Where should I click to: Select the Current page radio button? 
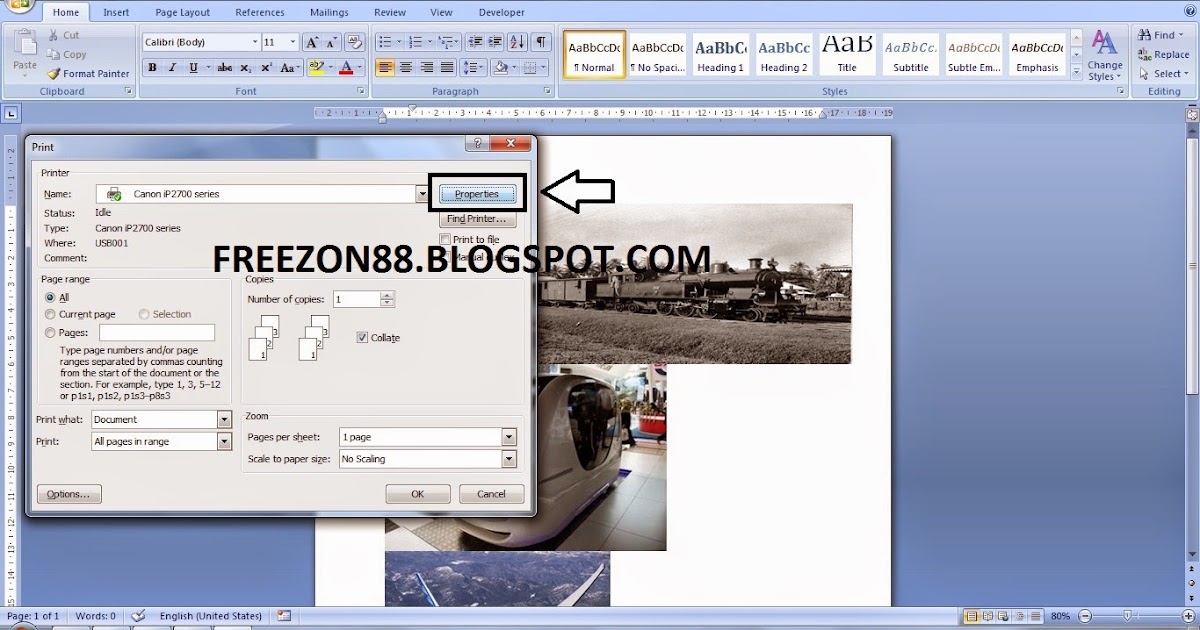[50, 314]
